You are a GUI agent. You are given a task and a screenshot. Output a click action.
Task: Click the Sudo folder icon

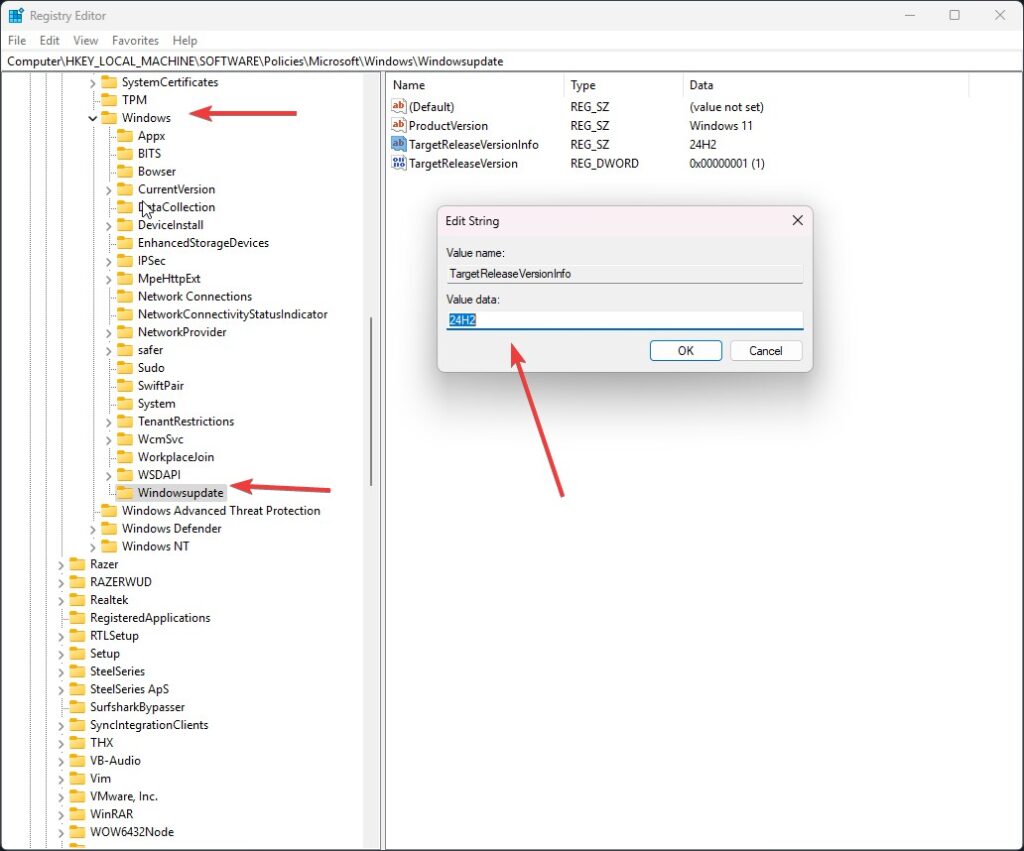point(125,367)
